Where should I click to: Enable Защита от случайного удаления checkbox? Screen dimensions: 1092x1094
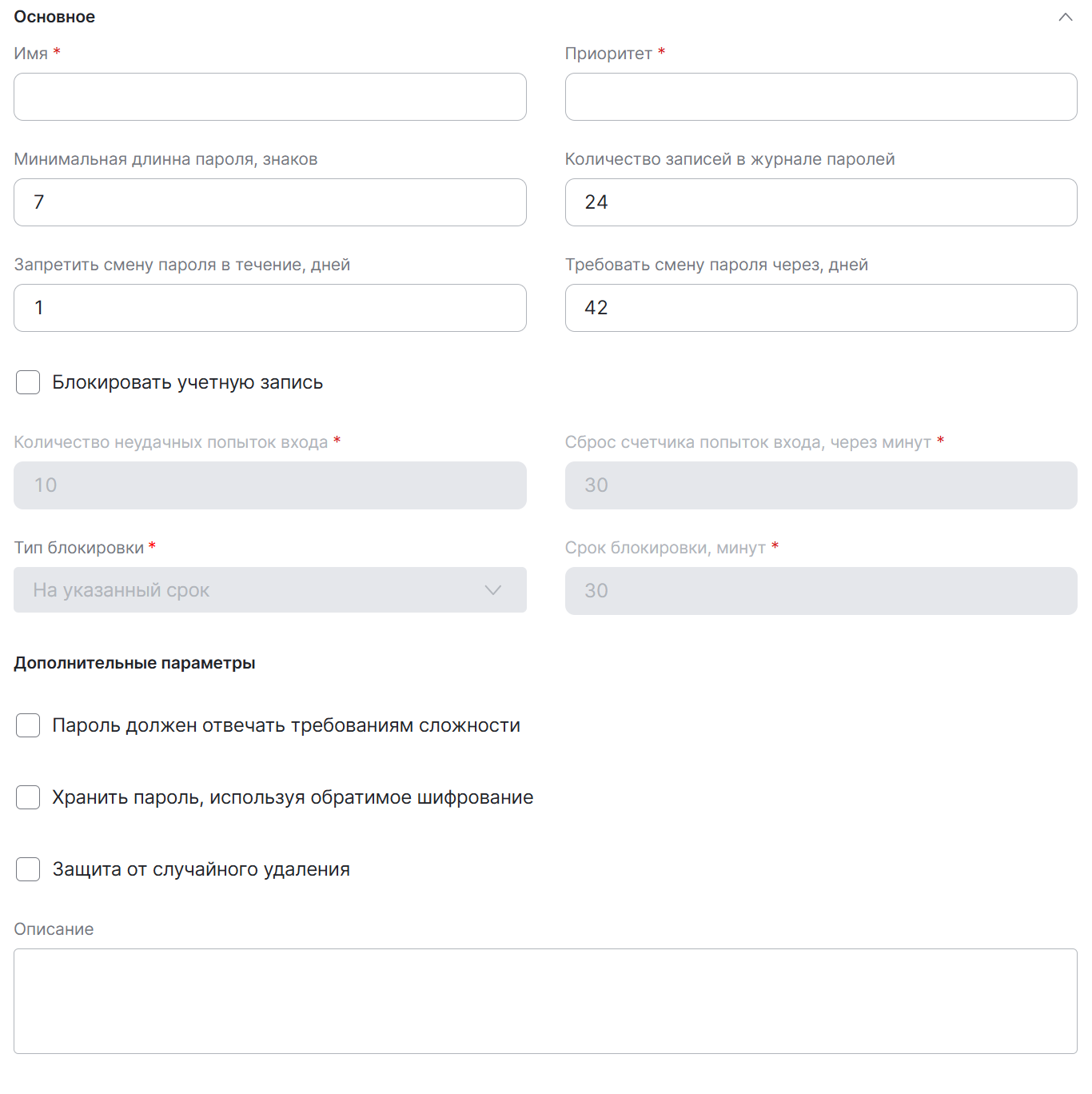28,869
